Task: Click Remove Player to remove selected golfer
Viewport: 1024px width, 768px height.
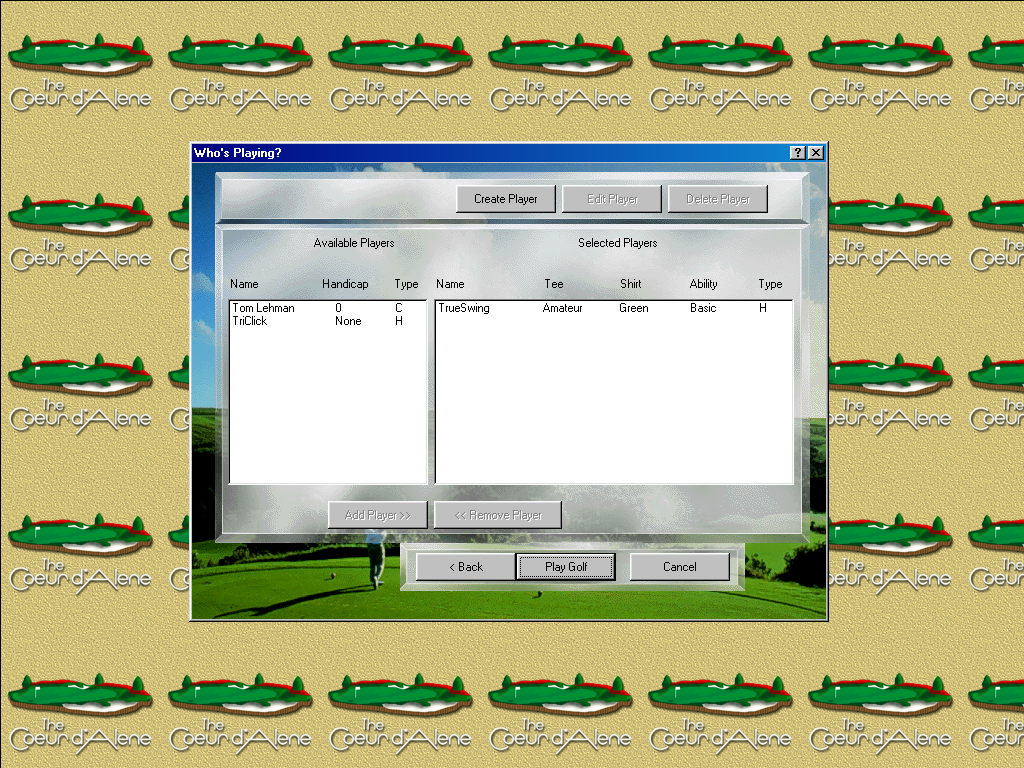Action: click(x=498, y=514)
